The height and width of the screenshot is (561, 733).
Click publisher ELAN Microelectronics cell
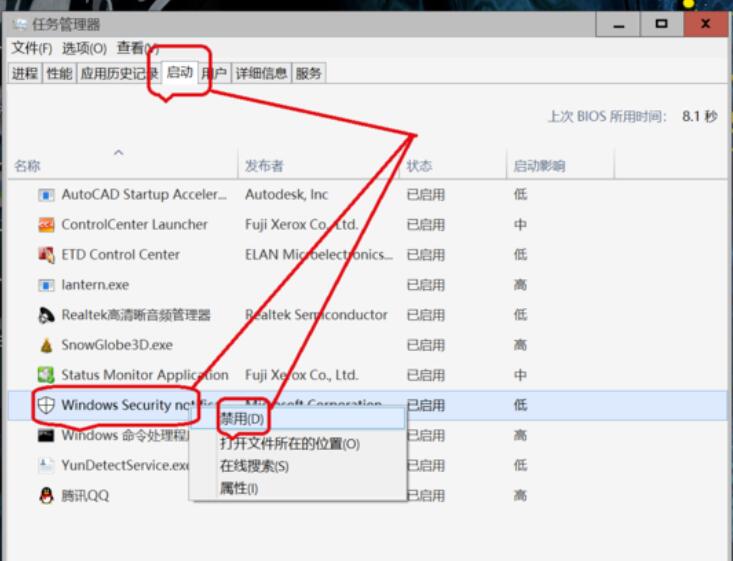(x=319, y=255)
